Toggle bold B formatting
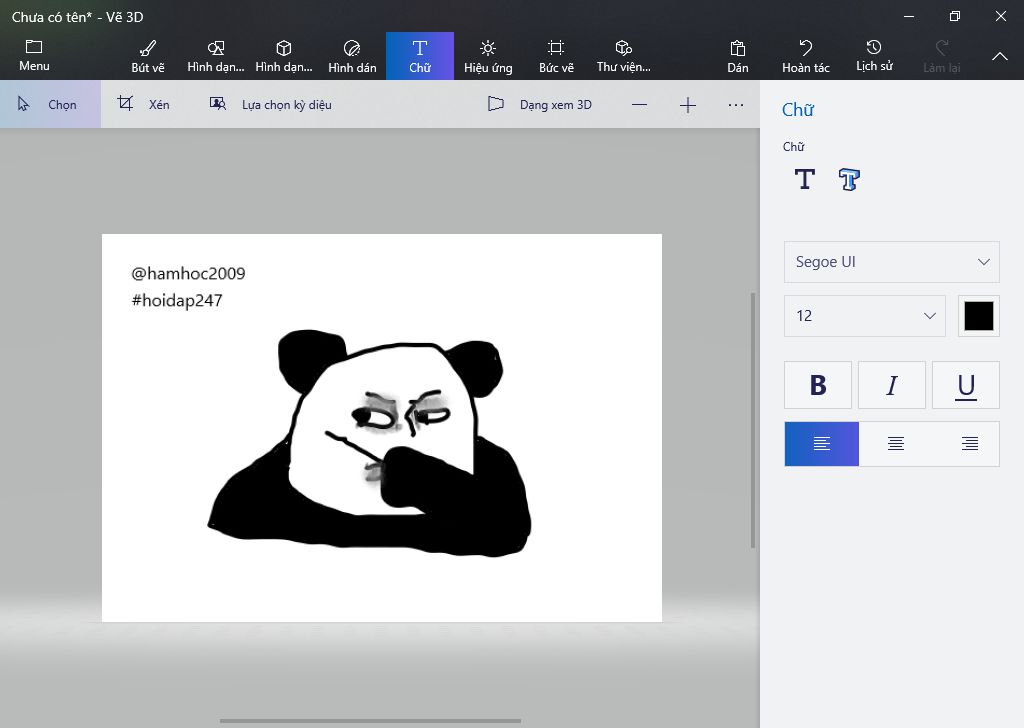 point(818,385)
